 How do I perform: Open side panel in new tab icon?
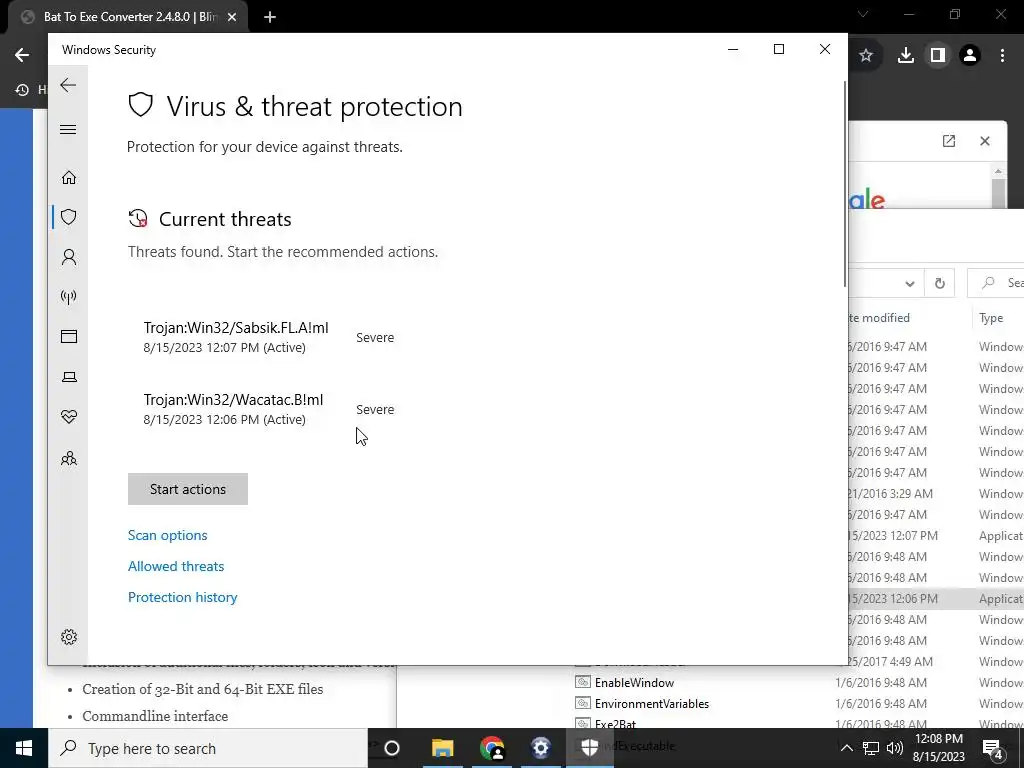(949, 141)
